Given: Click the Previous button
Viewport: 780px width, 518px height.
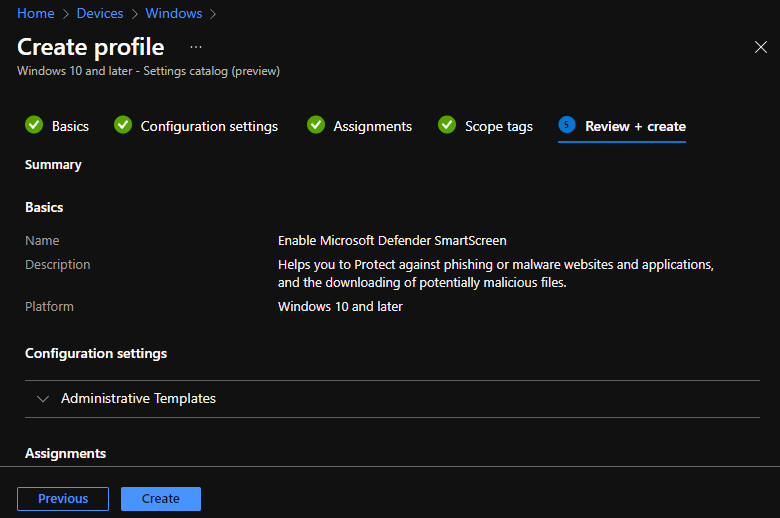Looking at the screenshot, I should (x=63, y=499).
